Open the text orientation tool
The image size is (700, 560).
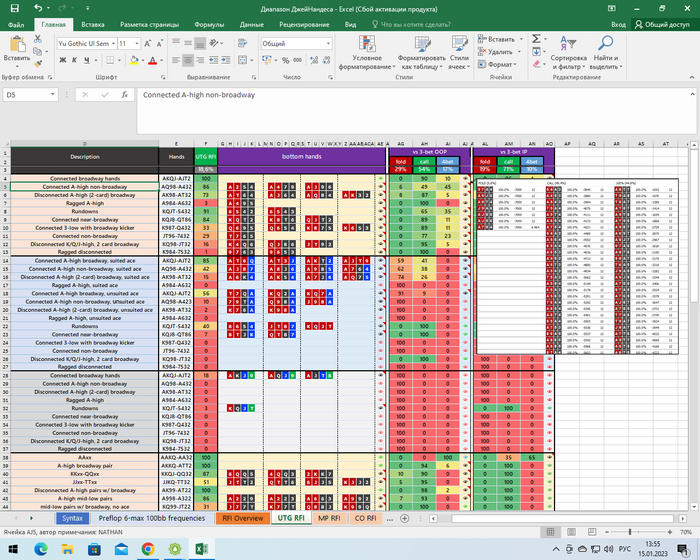215,43
